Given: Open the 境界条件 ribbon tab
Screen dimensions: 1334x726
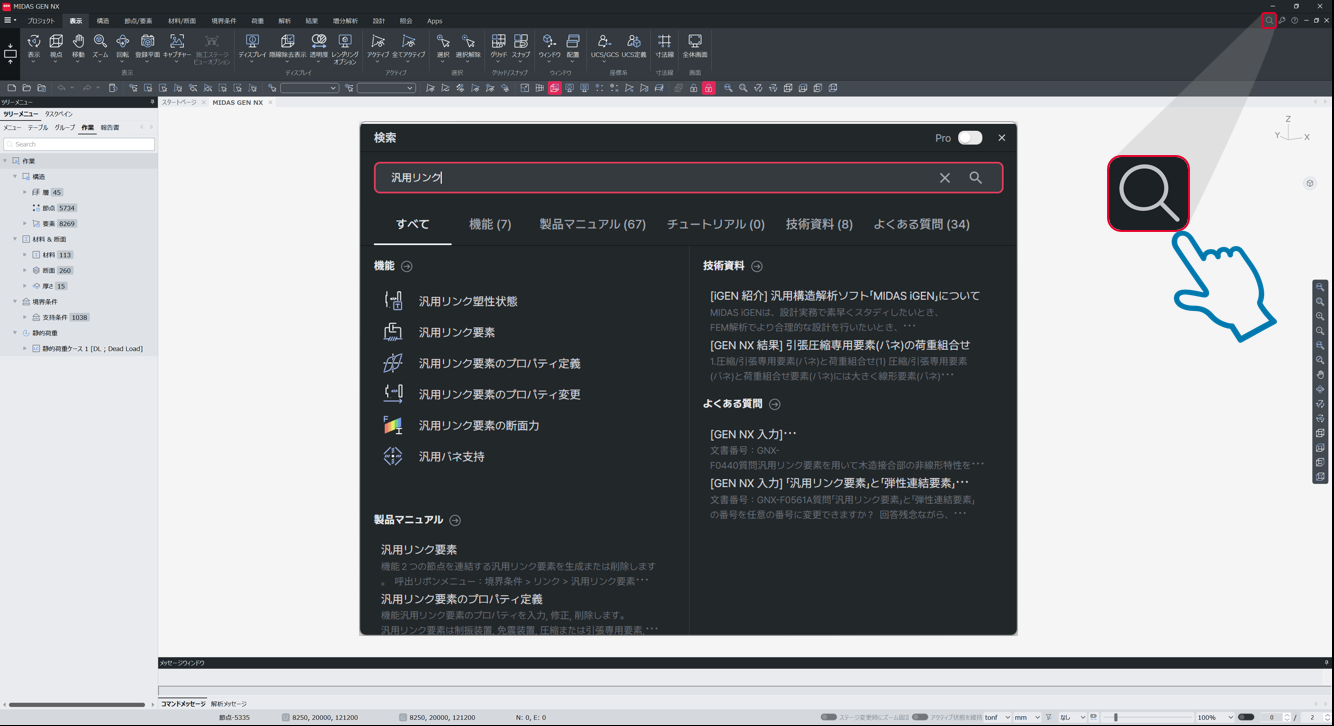Looking at the screenshot, I should coord(224,20).
